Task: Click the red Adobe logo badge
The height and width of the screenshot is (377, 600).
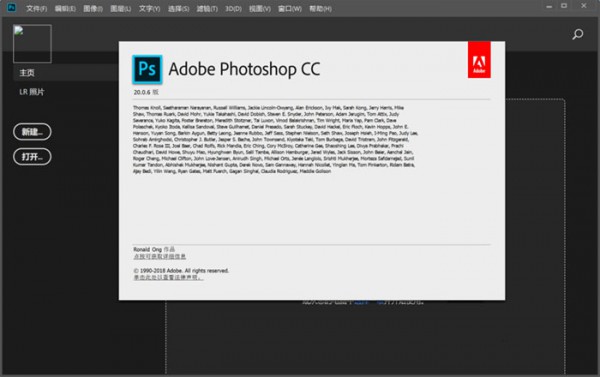Action: click(479, 60)
